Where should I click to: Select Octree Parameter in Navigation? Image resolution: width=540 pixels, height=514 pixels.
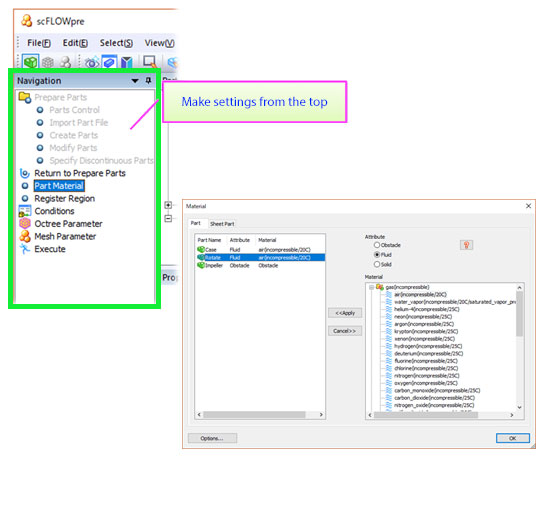(x=68, y=223)
